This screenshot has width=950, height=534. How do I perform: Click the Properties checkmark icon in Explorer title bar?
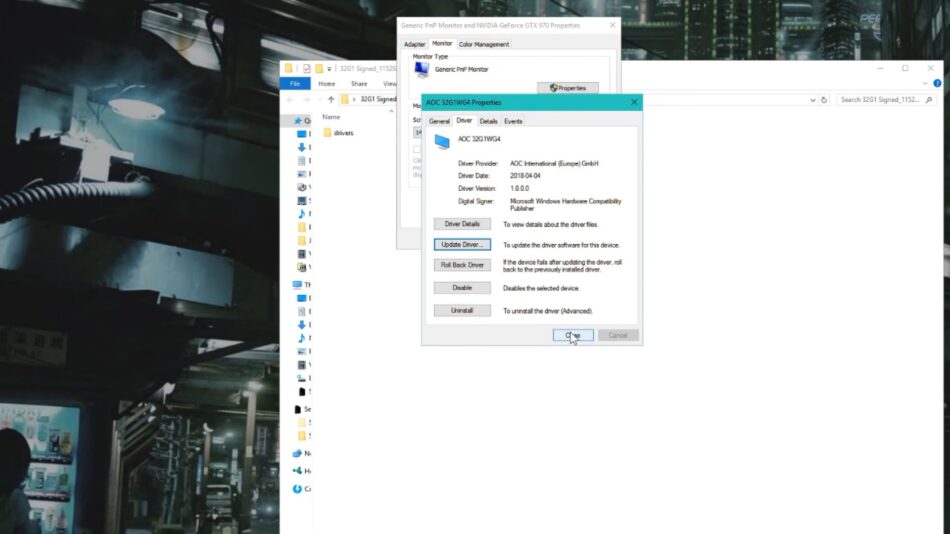(307, 68)
